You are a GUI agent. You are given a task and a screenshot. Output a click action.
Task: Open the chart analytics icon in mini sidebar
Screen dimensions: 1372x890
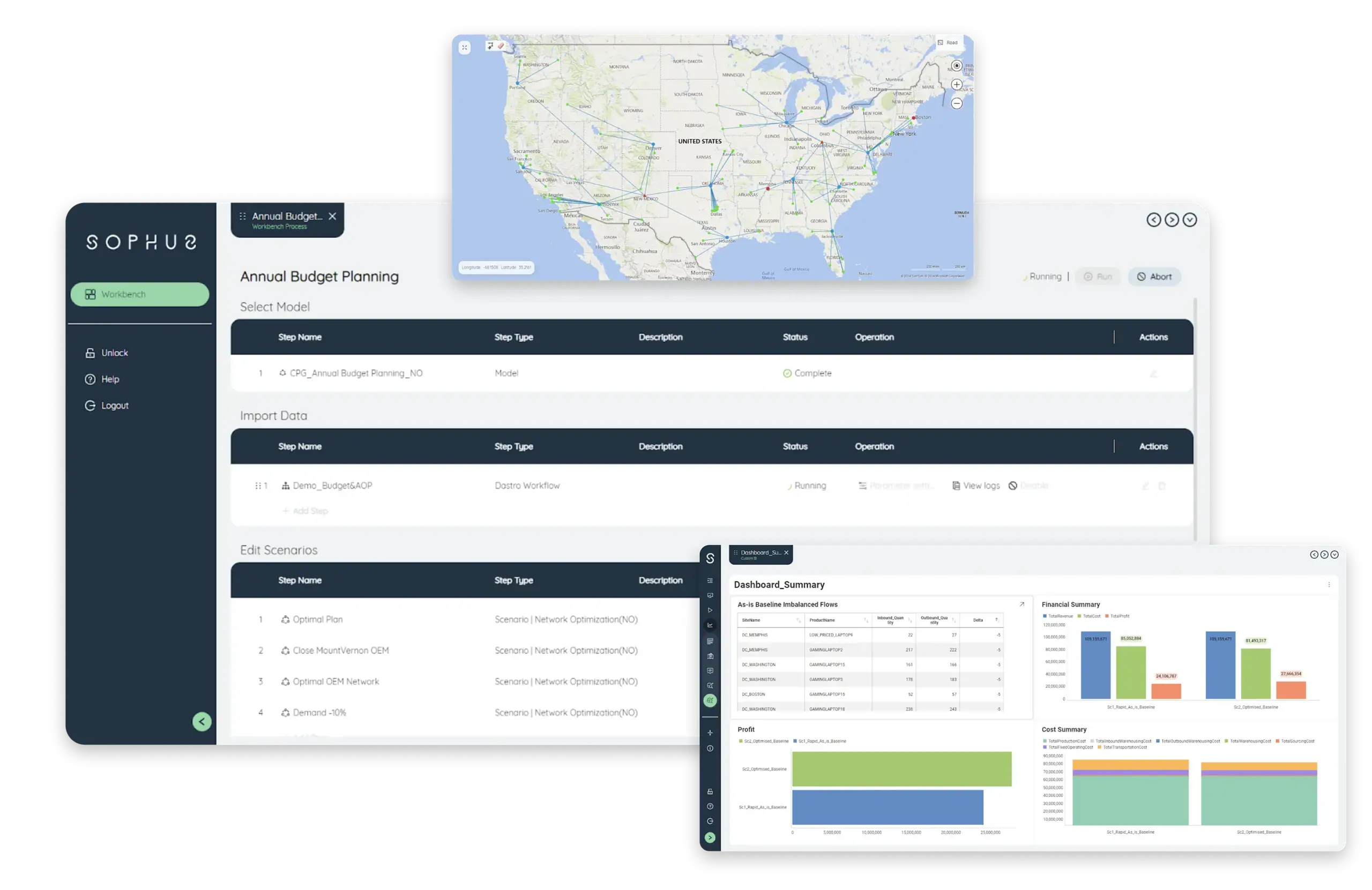(x=710, y=625)
